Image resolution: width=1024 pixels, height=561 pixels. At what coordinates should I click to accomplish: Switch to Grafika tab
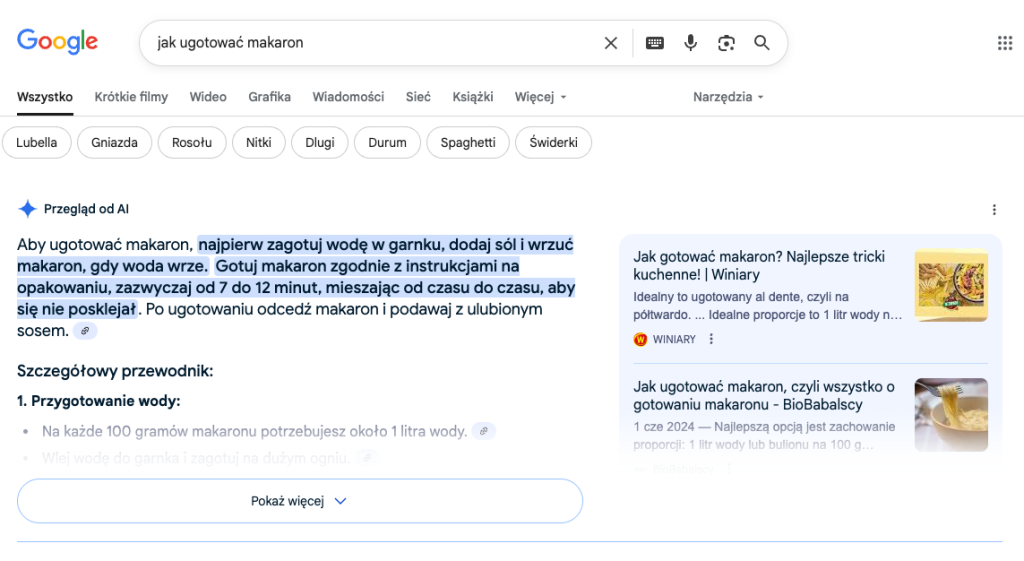(269, 97)
